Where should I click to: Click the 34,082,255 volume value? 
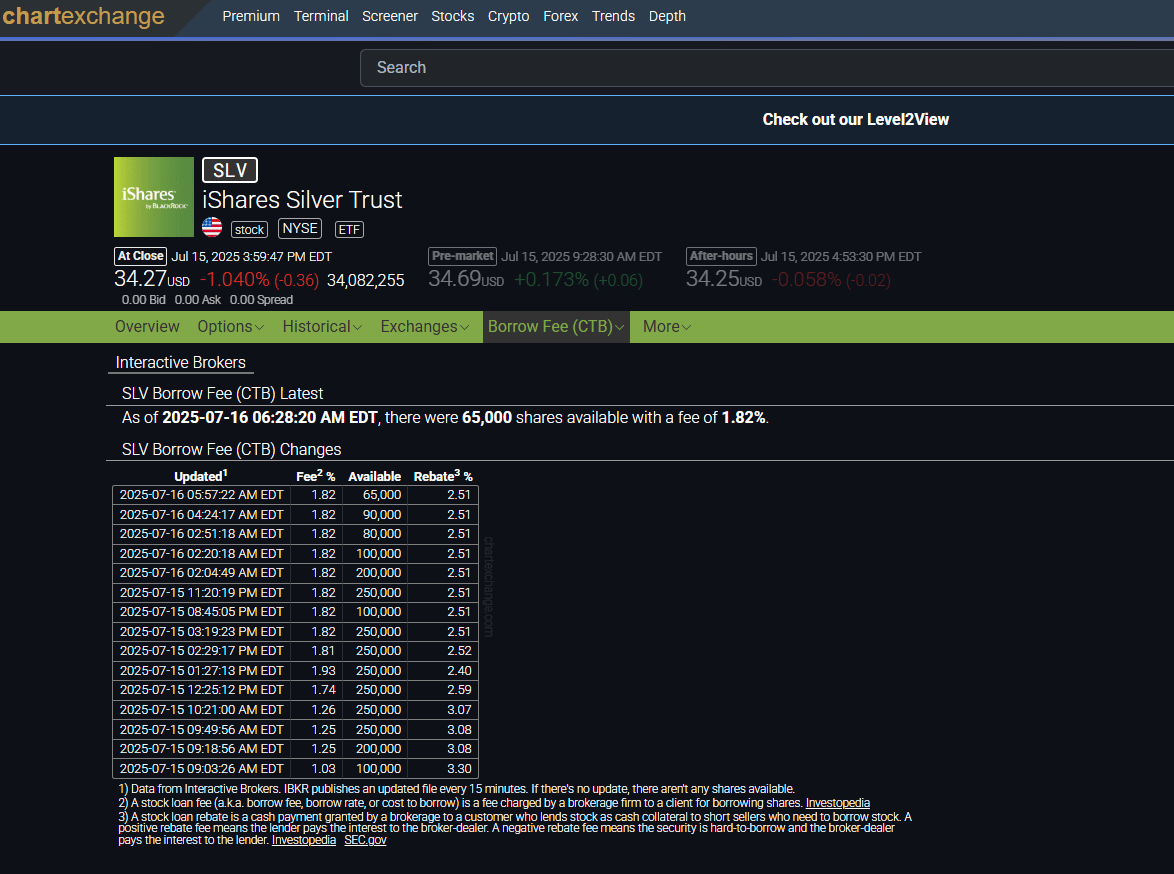[x=365, y=280]
